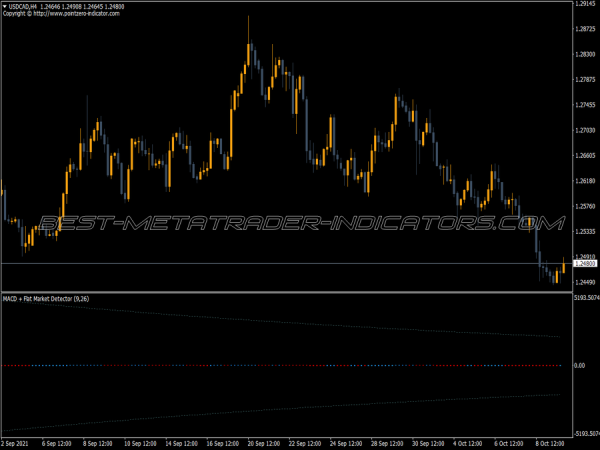Select the 8 Oct 12:00 time label
This screenshot has height=450, width=600.
[x=550, y=444]
